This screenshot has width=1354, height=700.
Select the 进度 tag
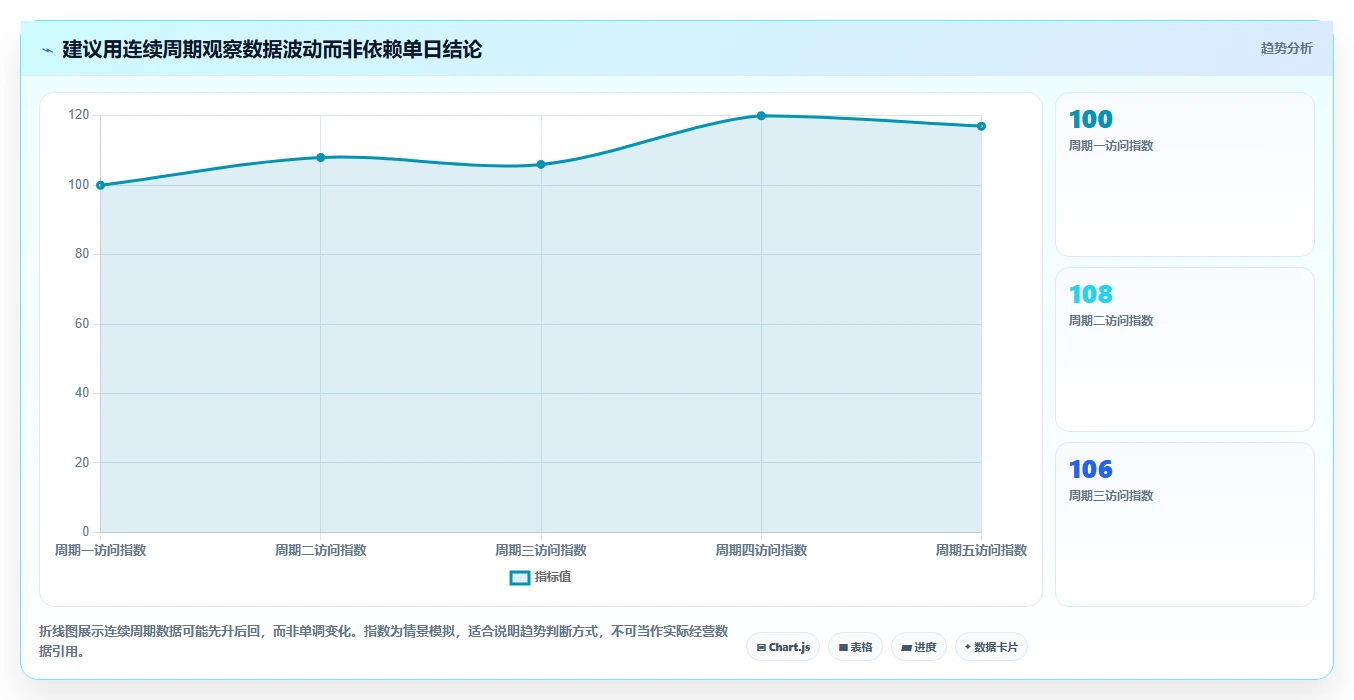click(919, 647)
